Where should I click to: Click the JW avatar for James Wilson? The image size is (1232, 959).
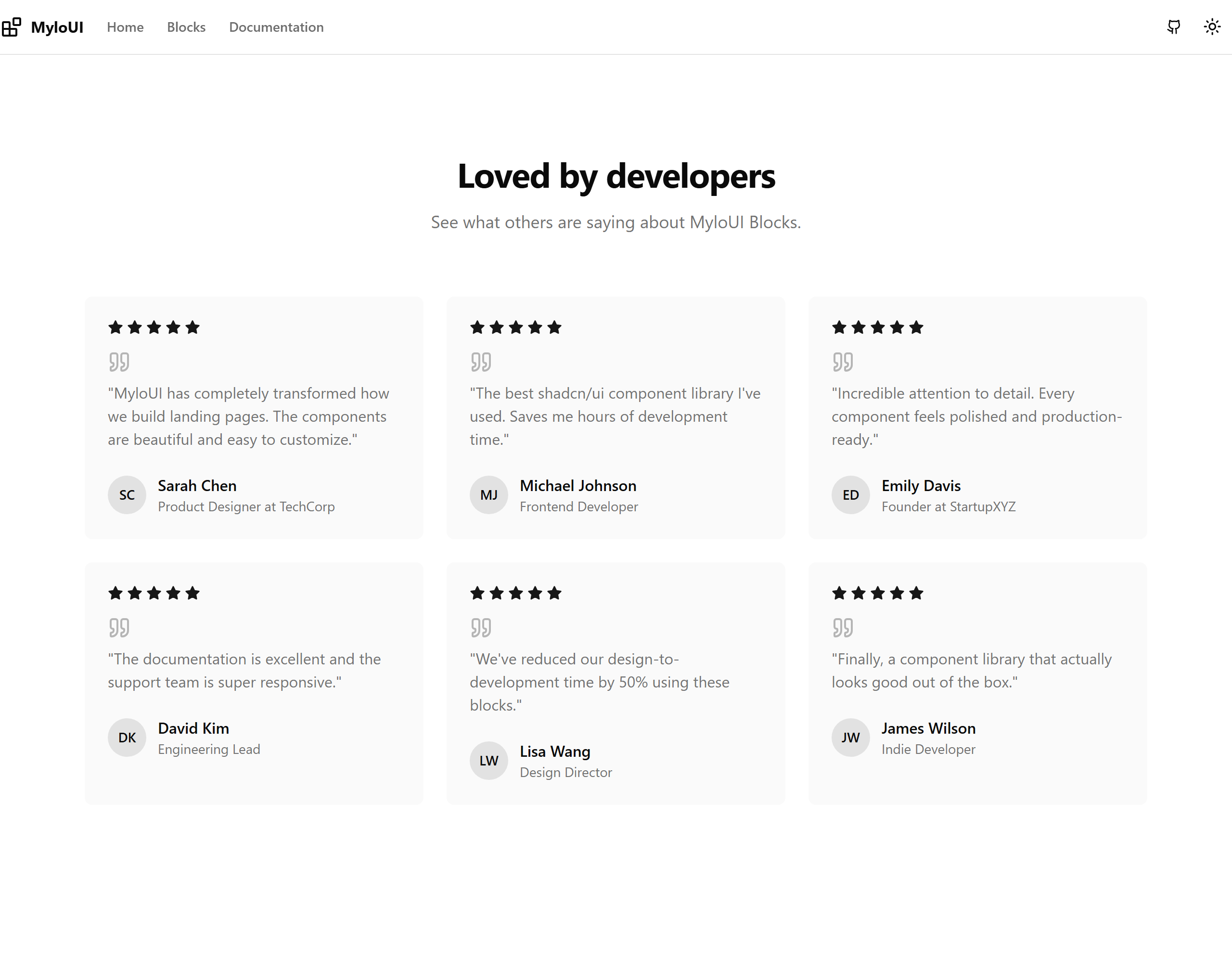pos(851,738)
